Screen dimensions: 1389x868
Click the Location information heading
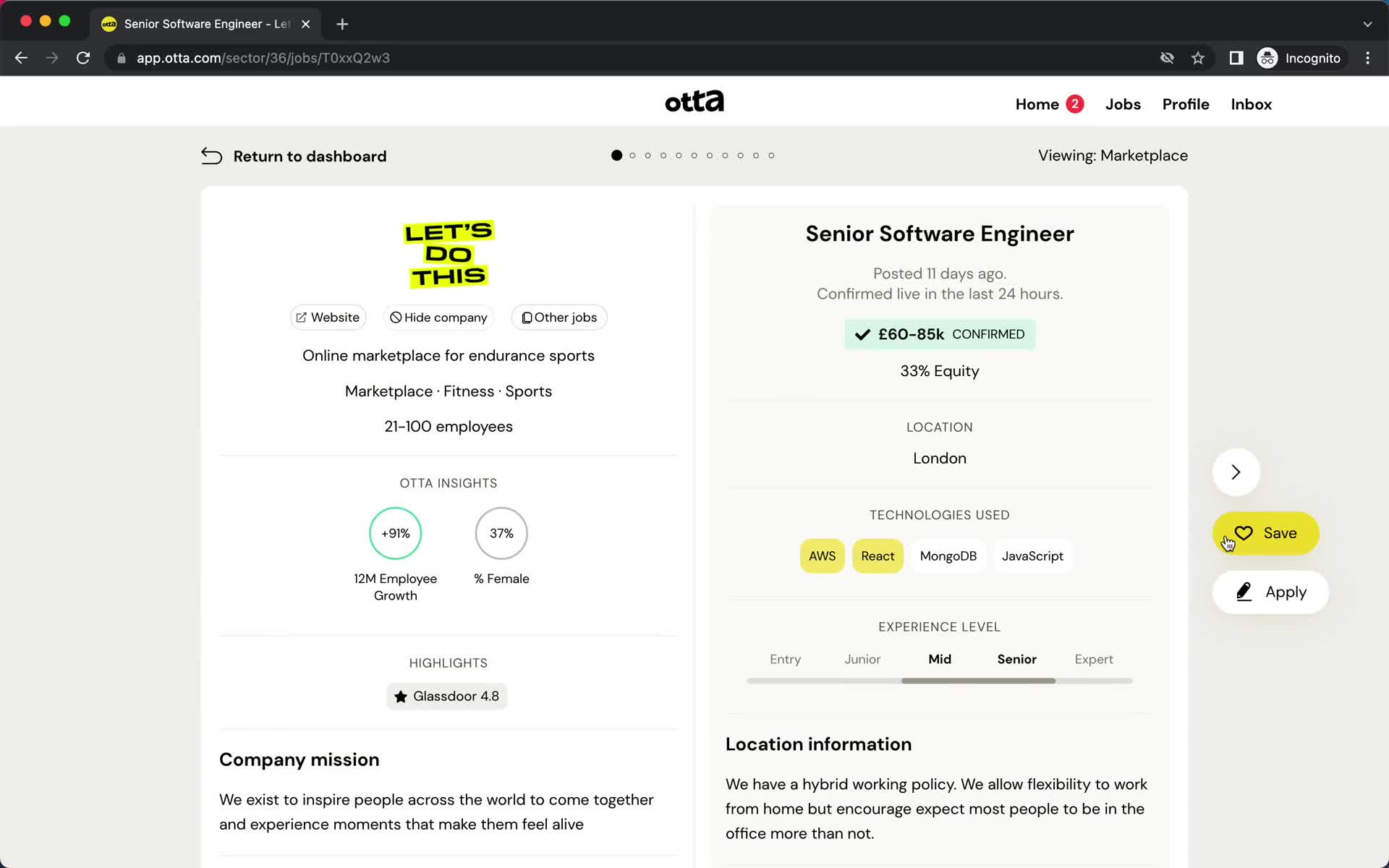818,744
